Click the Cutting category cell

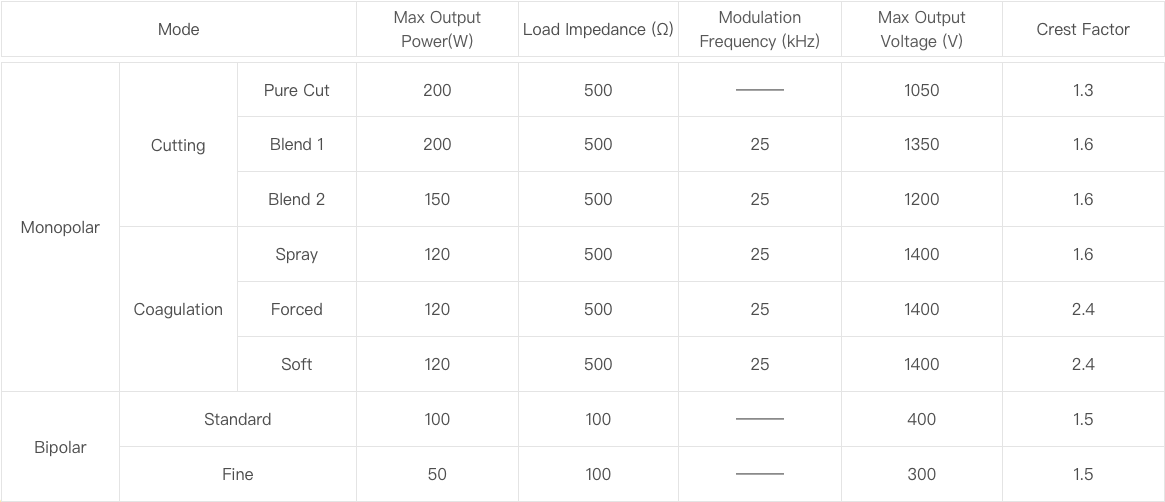point(178,145)
